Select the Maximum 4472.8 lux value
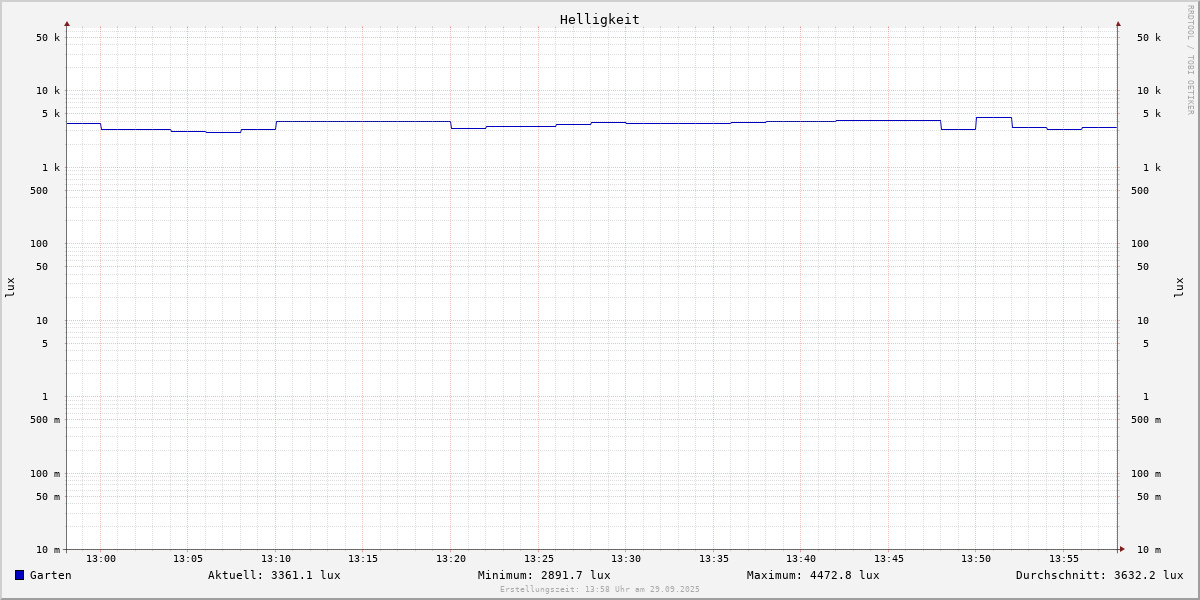 [x=813, y=575]
